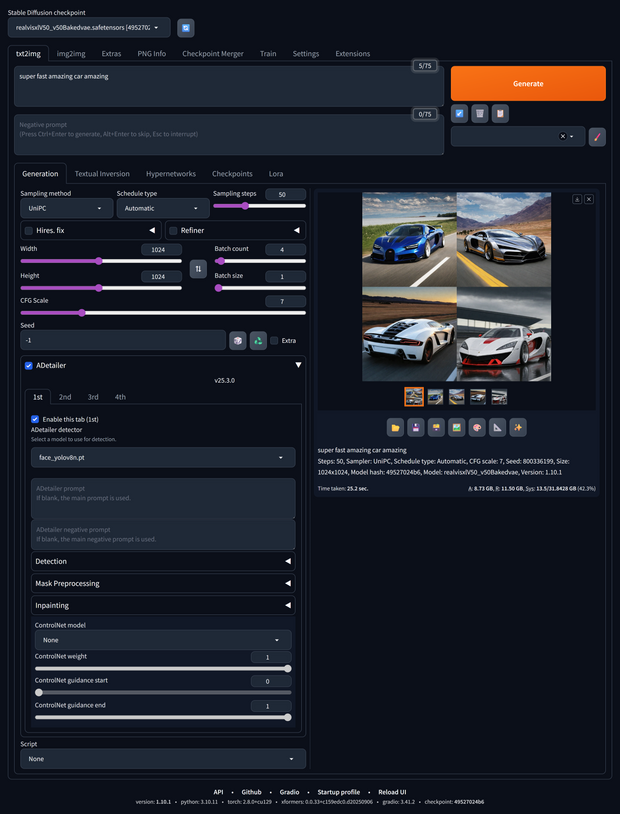The height and width of the screenshot is (814, 620).
Task: Open the images output folder
Action: [x=396, y=427]
